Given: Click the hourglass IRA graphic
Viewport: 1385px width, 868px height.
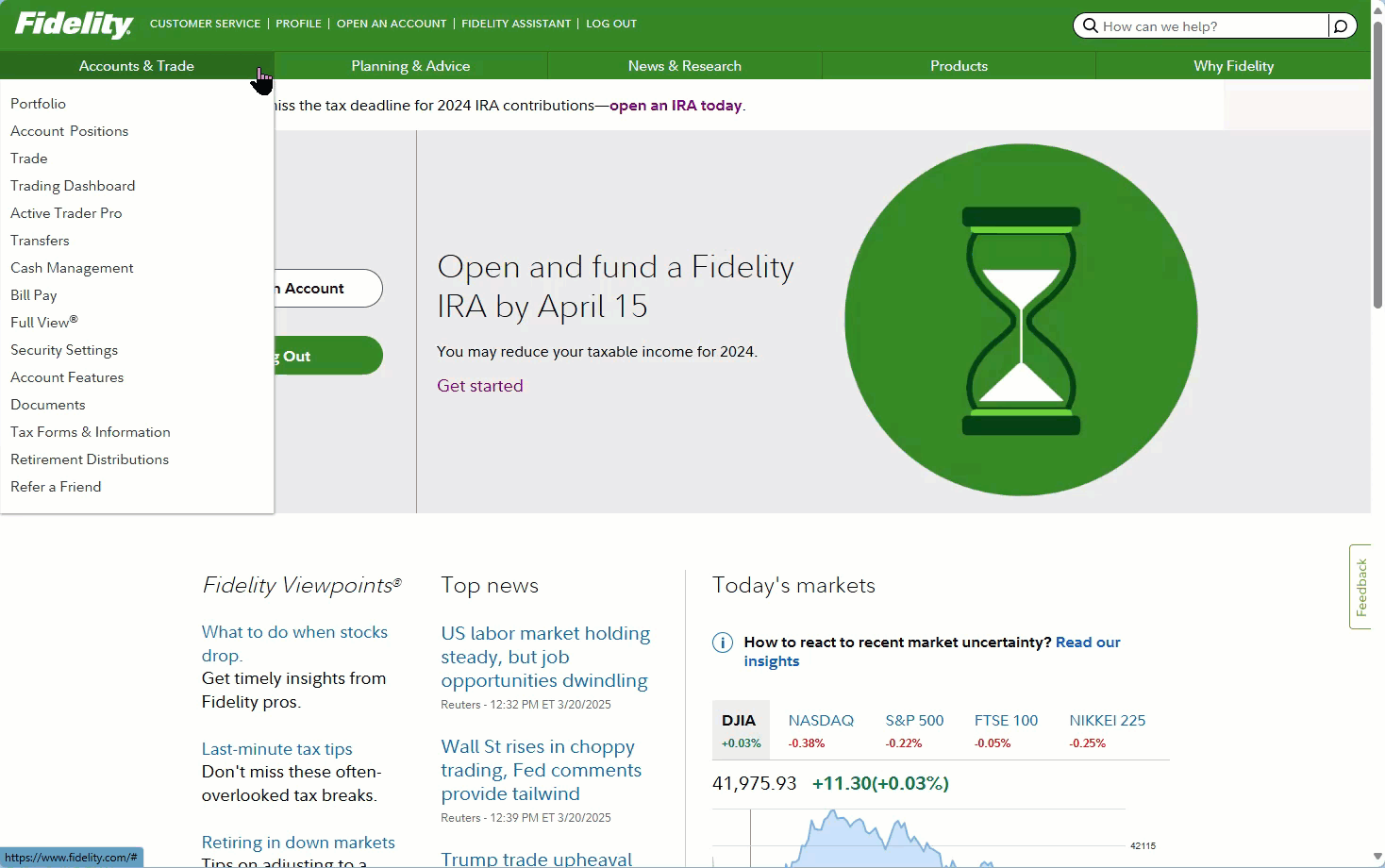Looking at the screenshot, I should click(1021, 320).
